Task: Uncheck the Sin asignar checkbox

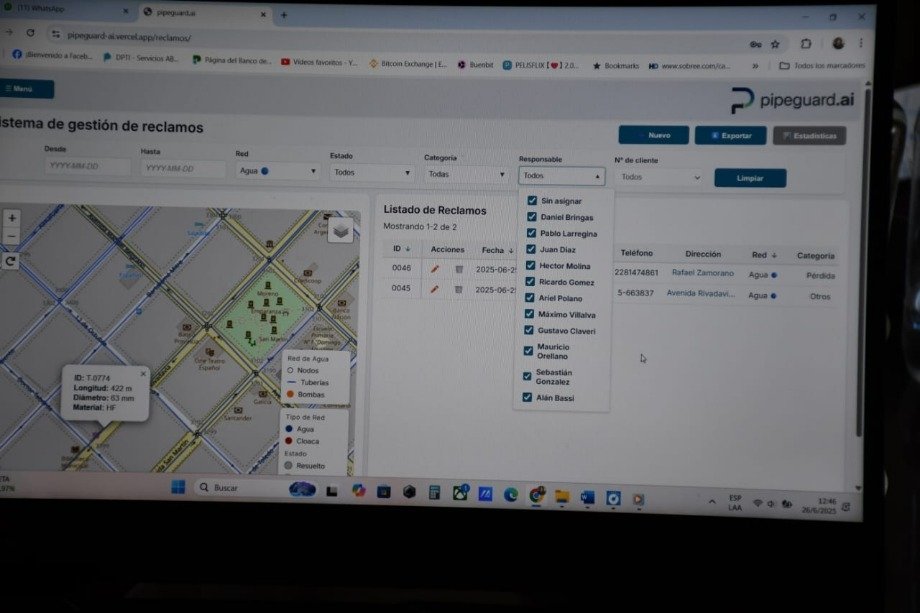Action: 532,201
